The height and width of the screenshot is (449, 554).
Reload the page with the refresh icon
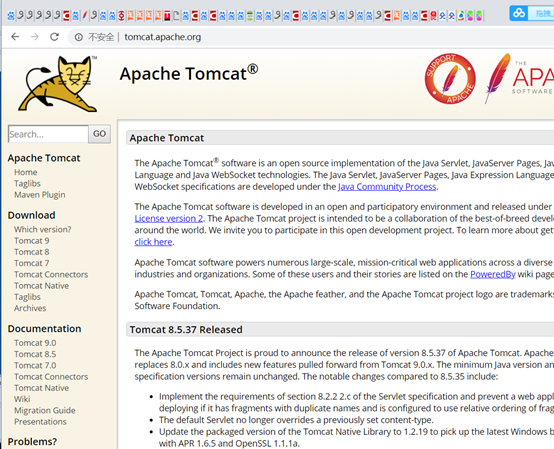(54, 37)
